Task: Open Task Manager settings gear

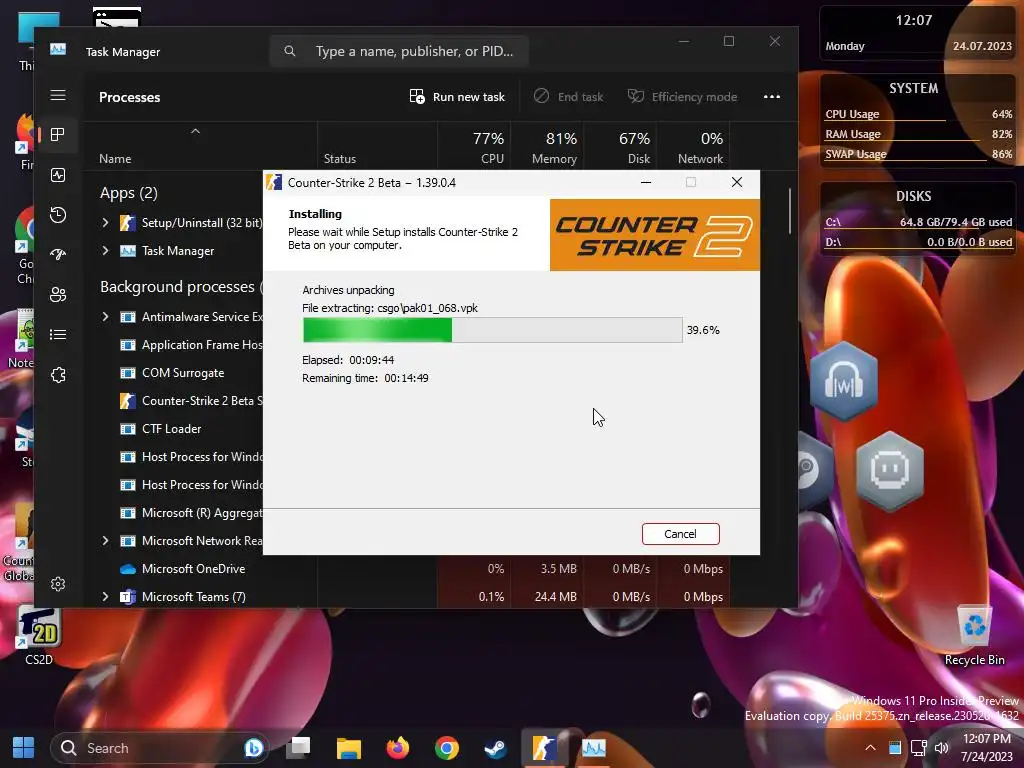Action: coord(58,584)
